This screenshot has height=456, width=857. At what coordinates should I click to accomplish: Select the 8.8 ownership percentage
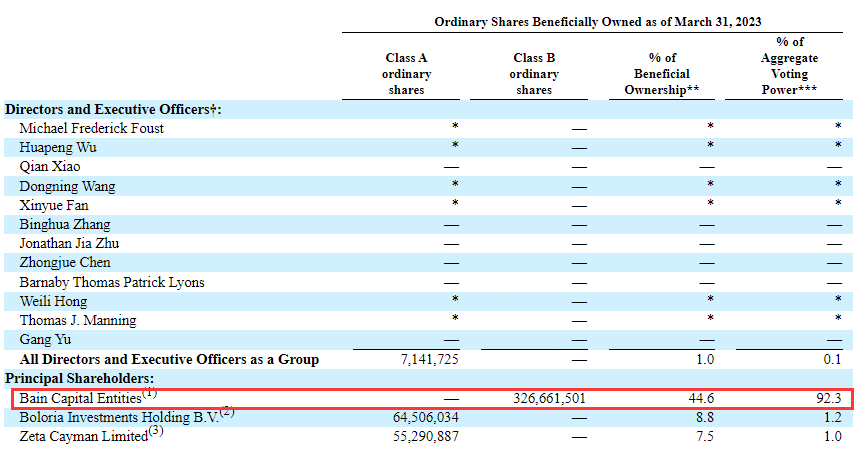pos(705,418)
